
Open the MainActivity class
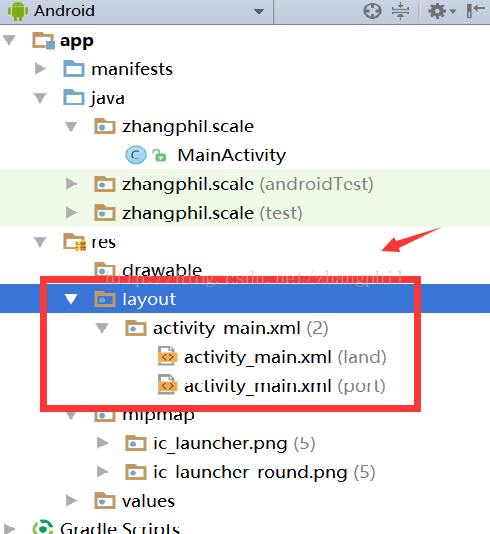[232, 156]
